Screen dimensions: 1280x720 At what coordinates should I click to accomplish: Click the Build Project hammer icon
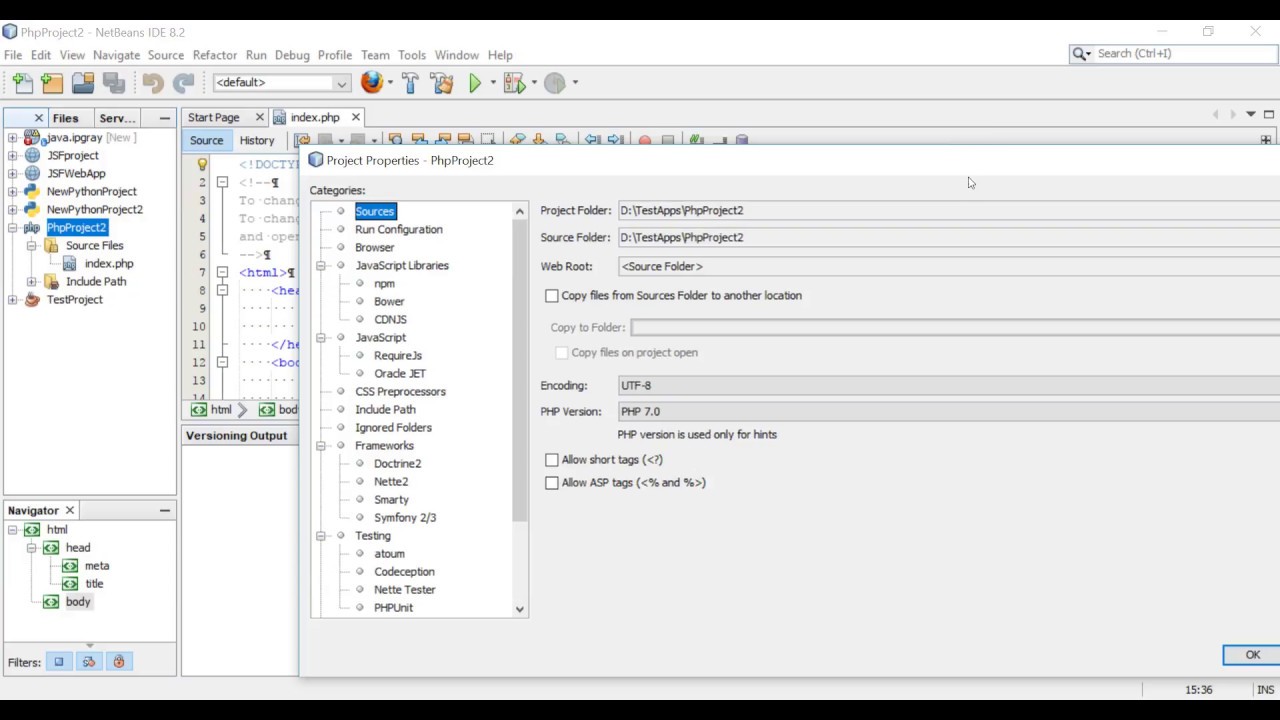tap(410, 83)
